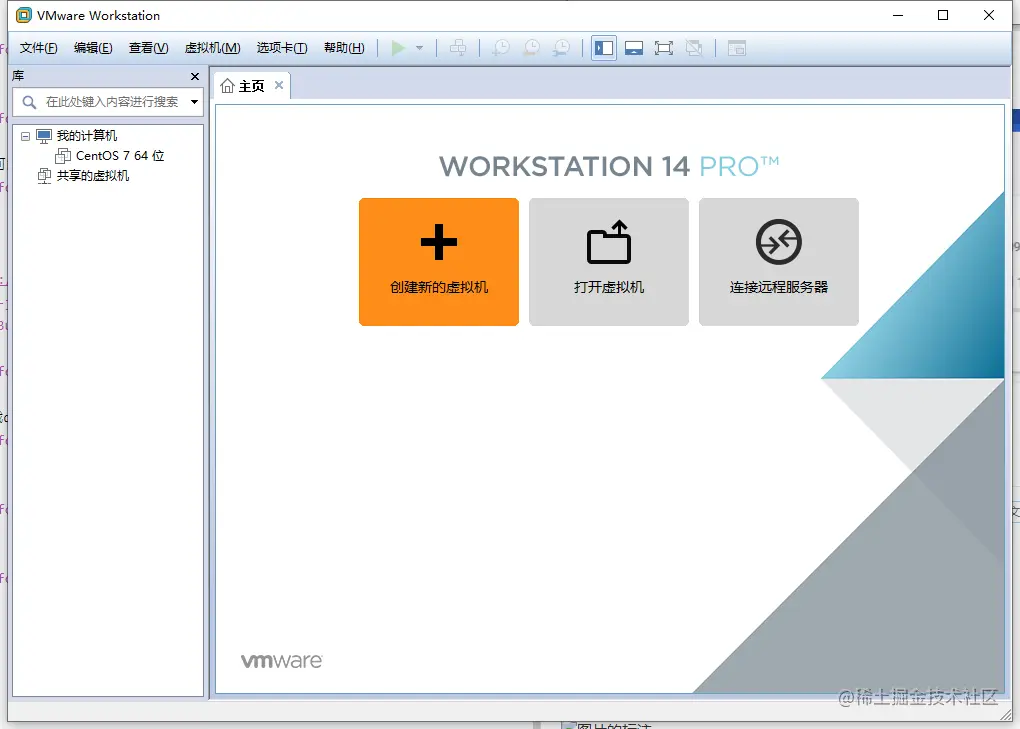Collapse the 我的计算机 tree node

(x=25, y=137)
